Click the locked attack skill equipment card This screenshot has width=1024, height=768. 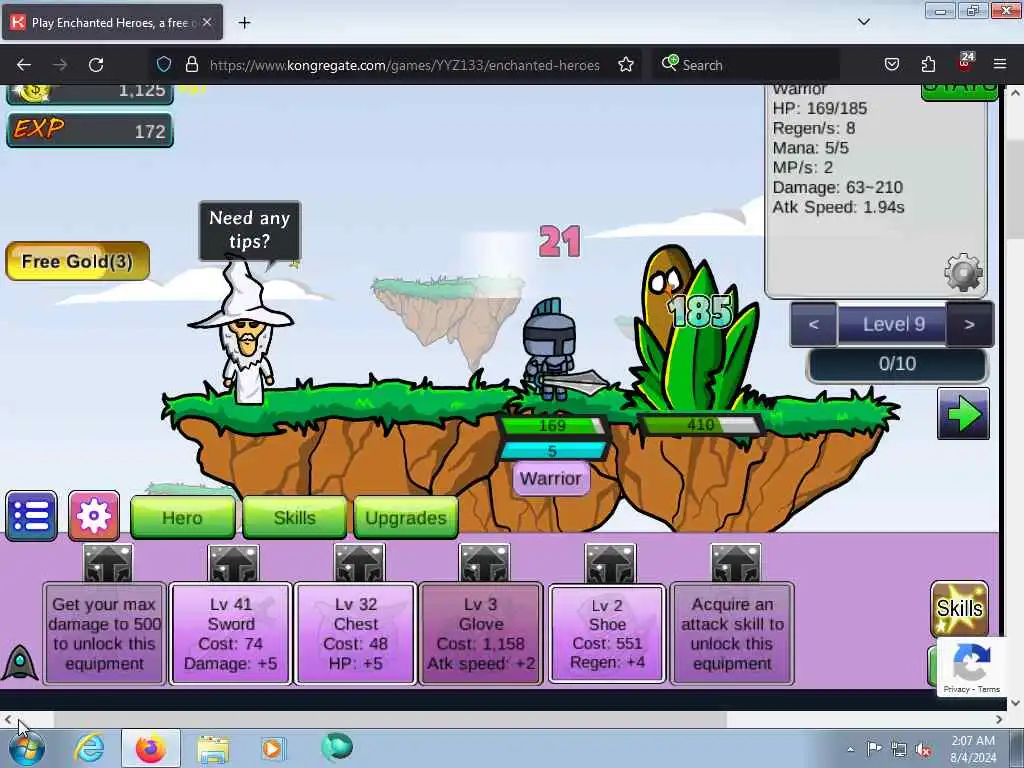(x=732, y=633)
